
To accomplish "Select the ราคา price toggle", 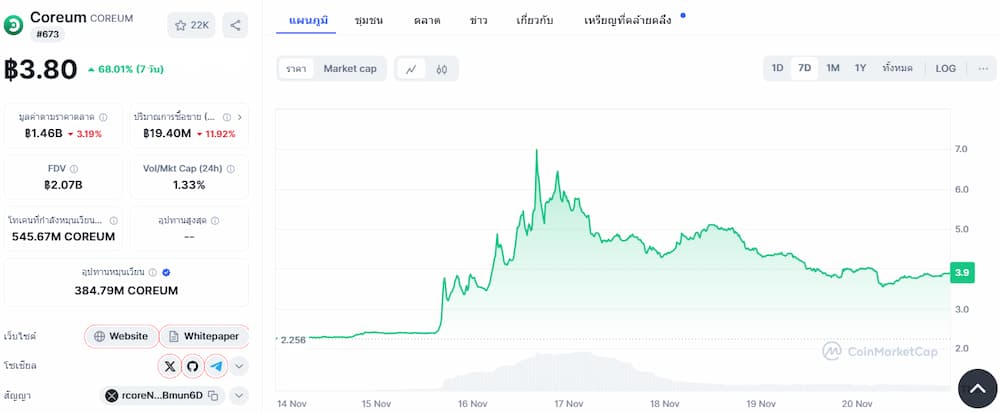I will (297, 69).
